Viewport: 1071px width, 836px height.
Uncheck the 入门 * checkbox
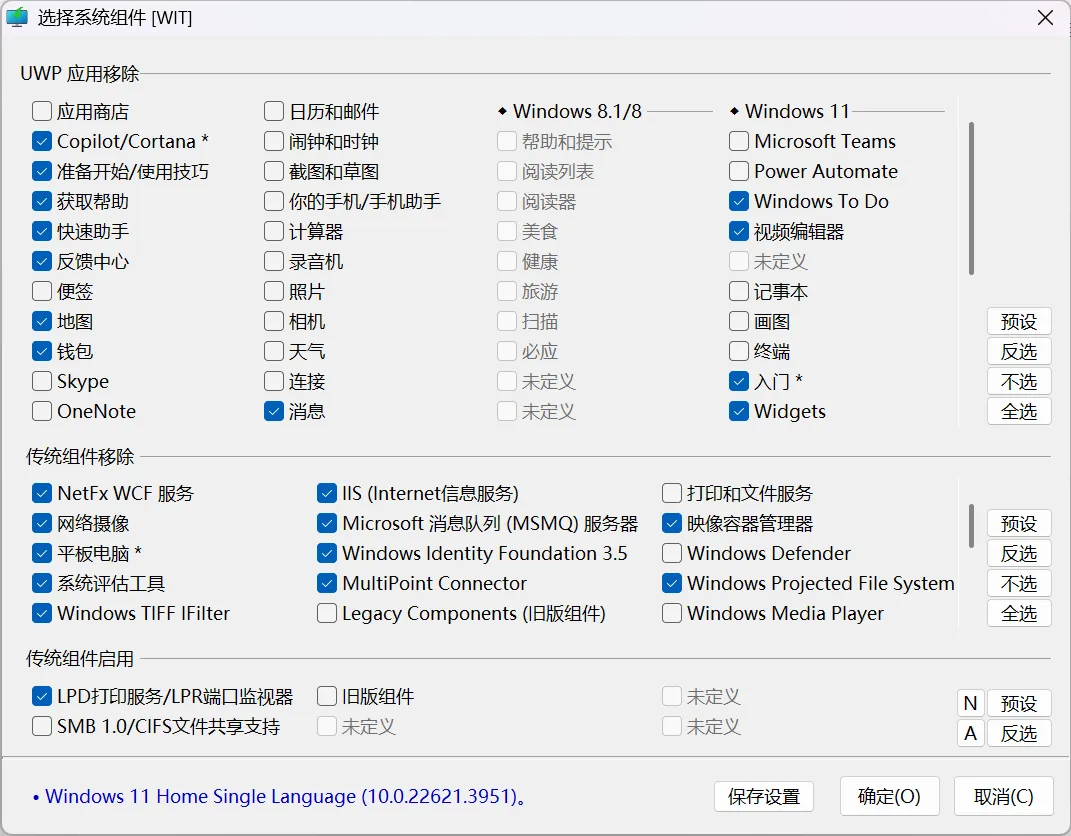pos(739,381)
